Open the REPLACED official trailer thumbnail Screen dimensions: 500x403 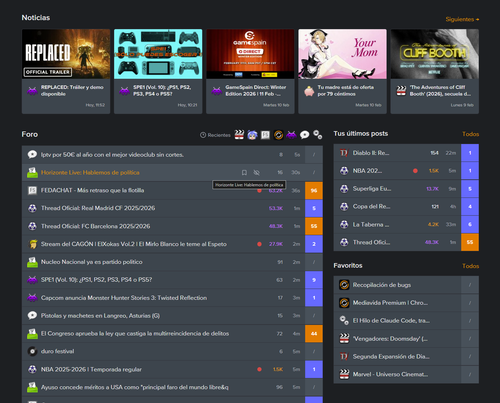point(66,54)
